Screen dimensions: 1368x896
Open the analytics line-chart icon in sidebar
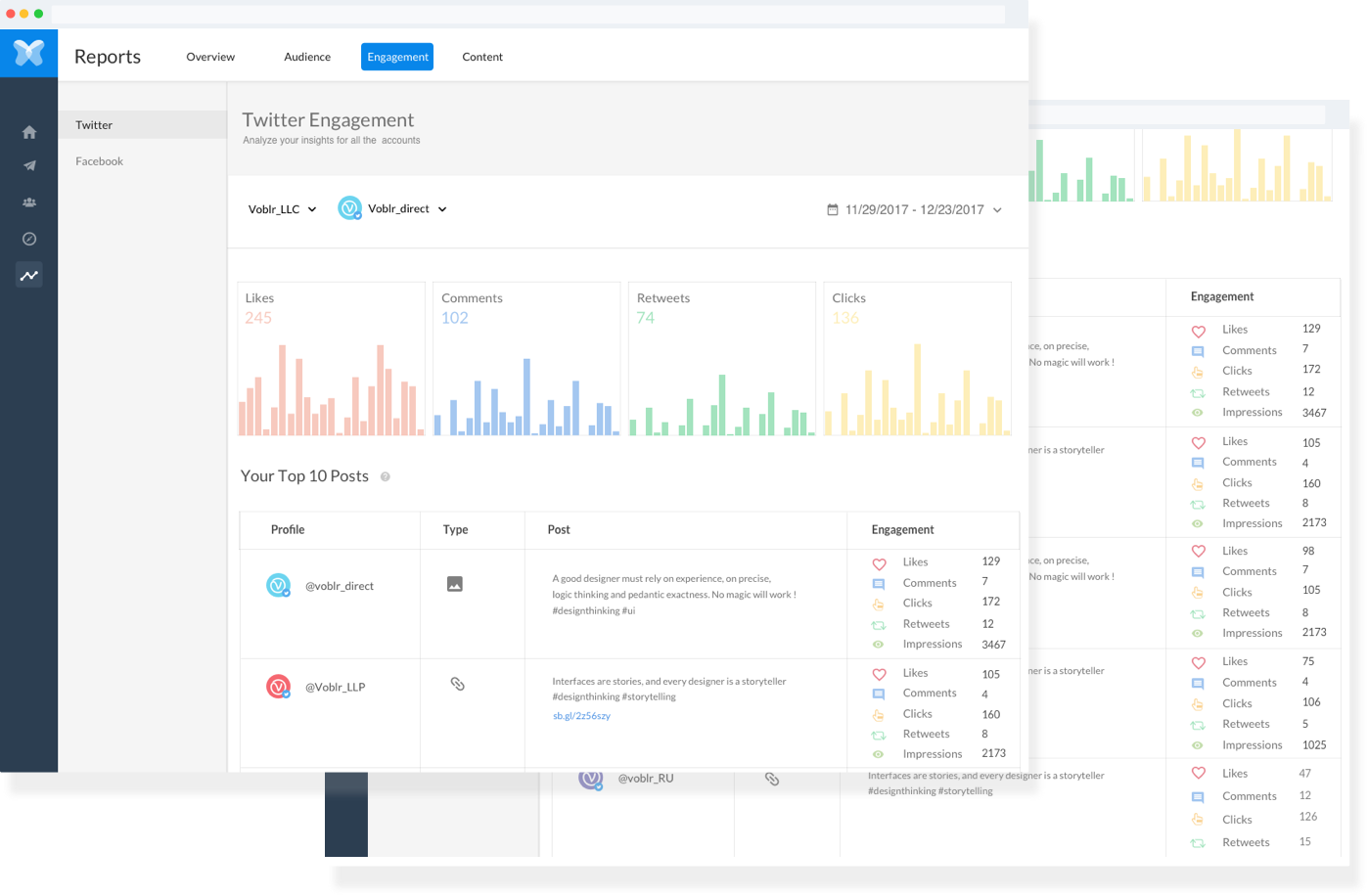click(29, 275)
